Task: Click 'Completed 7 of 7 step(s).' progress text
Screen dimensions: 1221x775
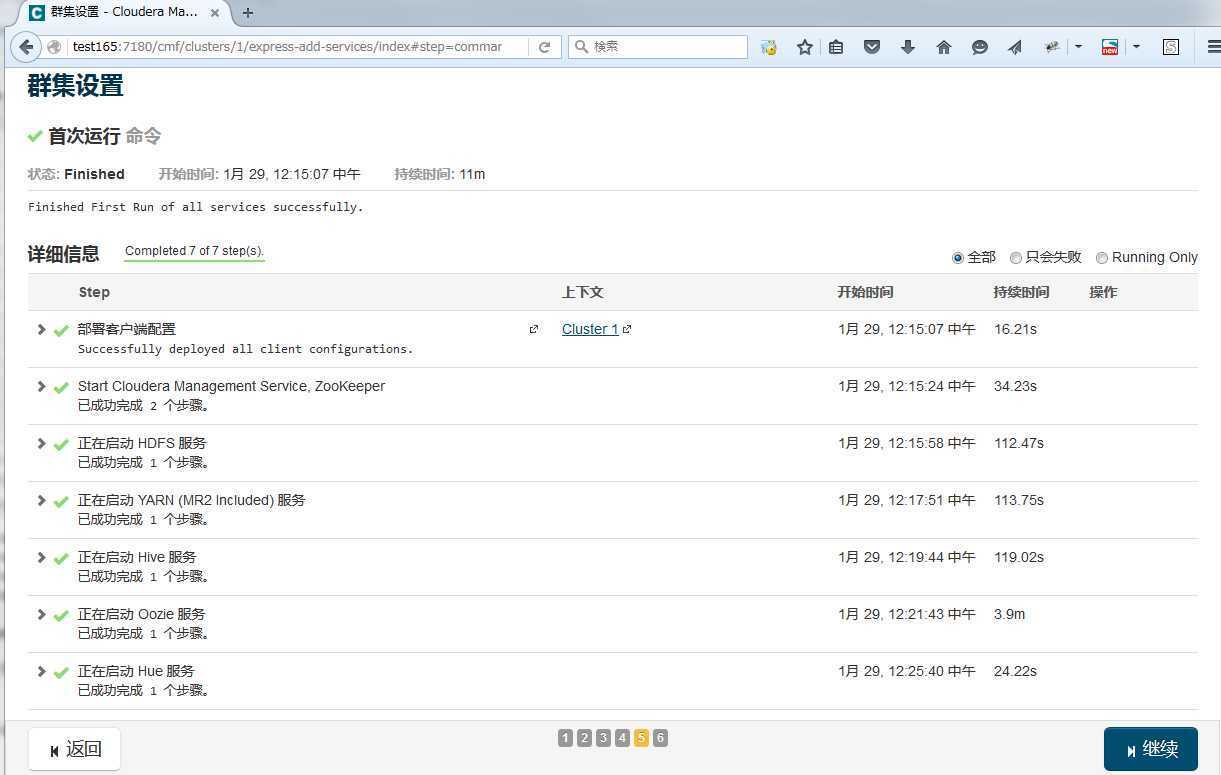Action: tap(194, 251)
